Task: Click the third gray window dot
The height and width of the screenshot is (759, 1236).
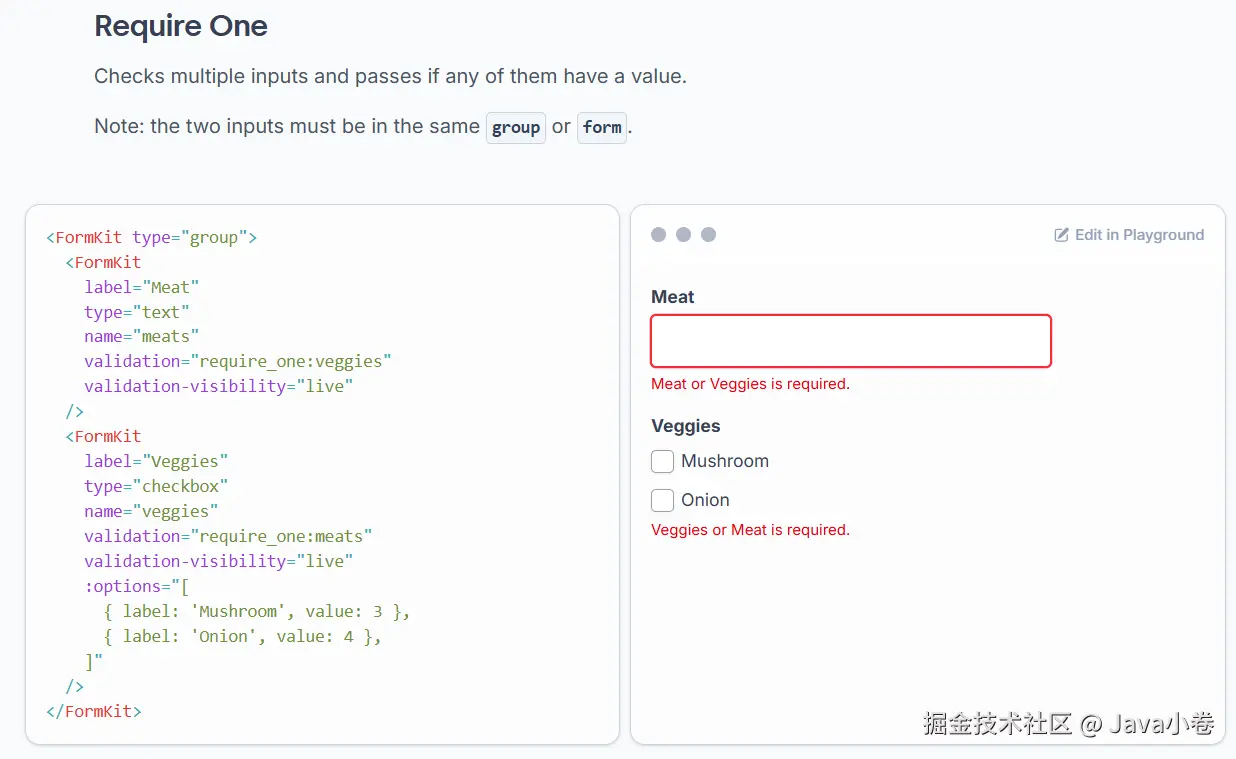Action: (708, 234)
